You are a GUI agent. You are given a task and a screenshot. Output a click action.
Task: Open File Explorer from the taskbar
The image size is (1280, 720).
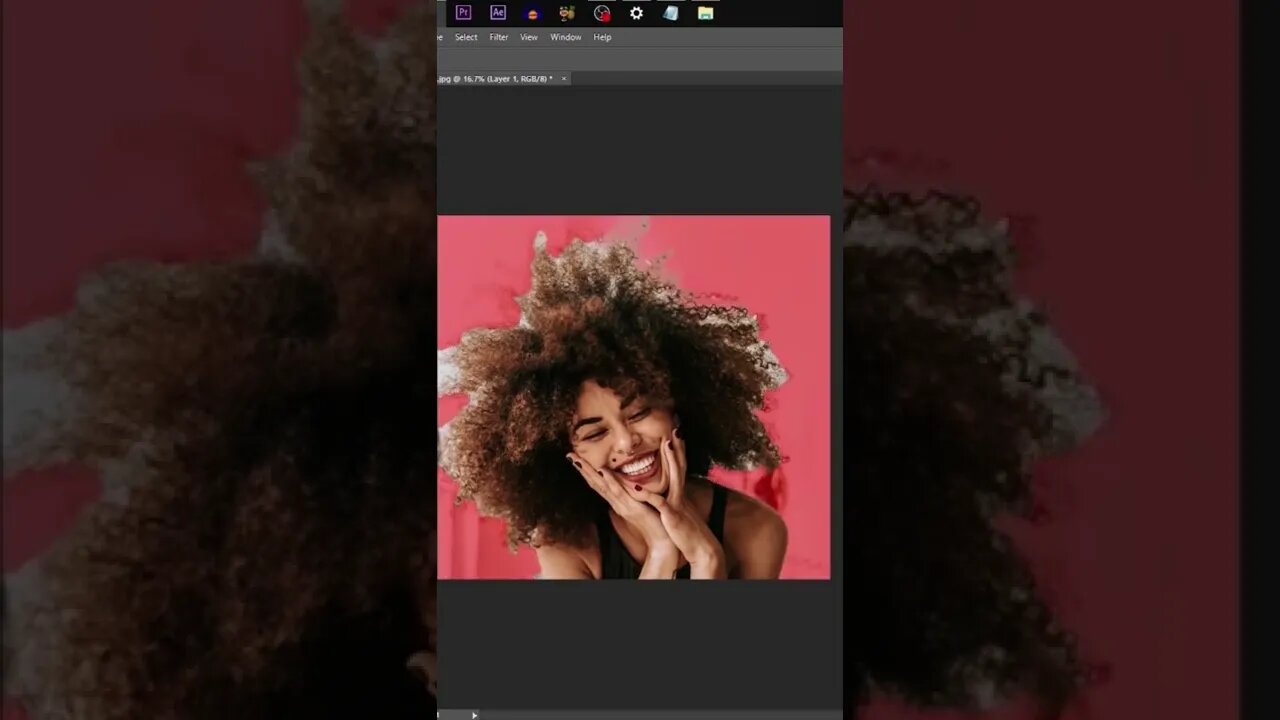coord(706,13)
